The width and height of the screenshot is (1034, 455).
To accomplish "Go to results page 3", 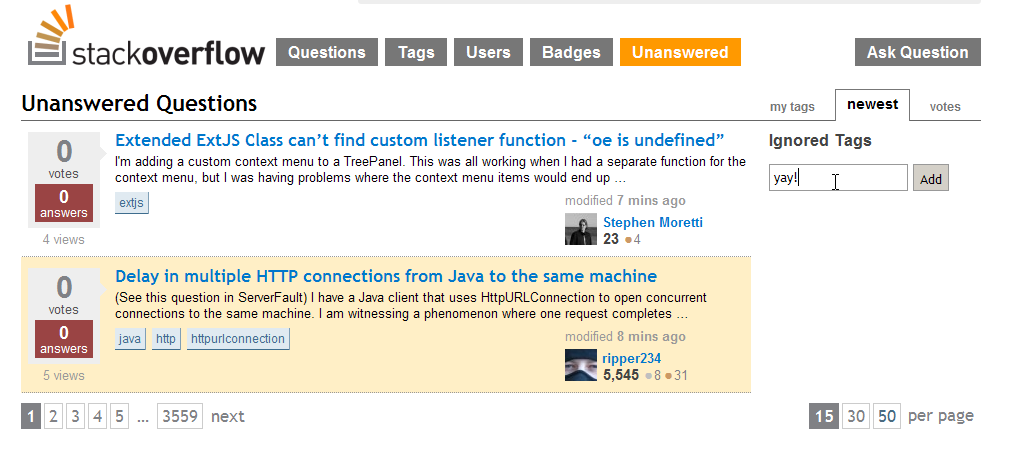I will coord(75,416).
